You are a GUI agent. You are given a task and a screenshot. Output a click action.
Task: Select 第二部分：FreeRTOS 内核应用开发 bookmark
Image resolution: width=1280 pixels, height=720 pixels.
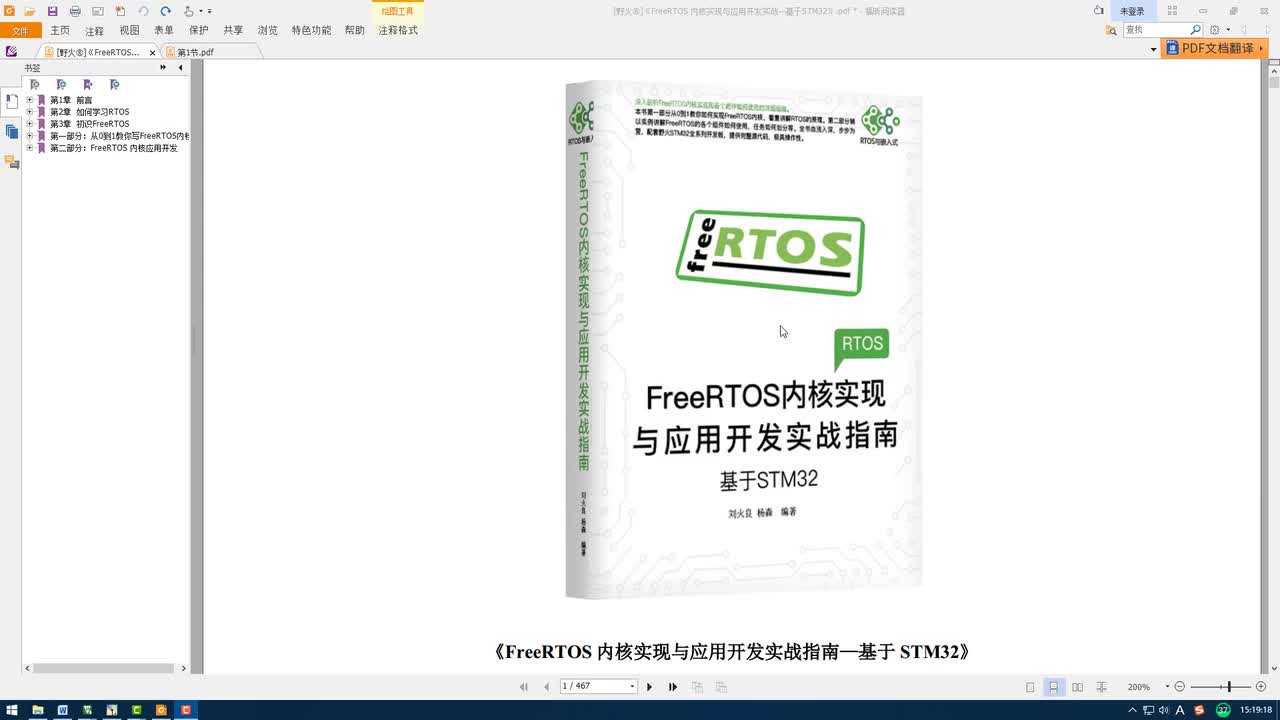click(x=114, y=148)
